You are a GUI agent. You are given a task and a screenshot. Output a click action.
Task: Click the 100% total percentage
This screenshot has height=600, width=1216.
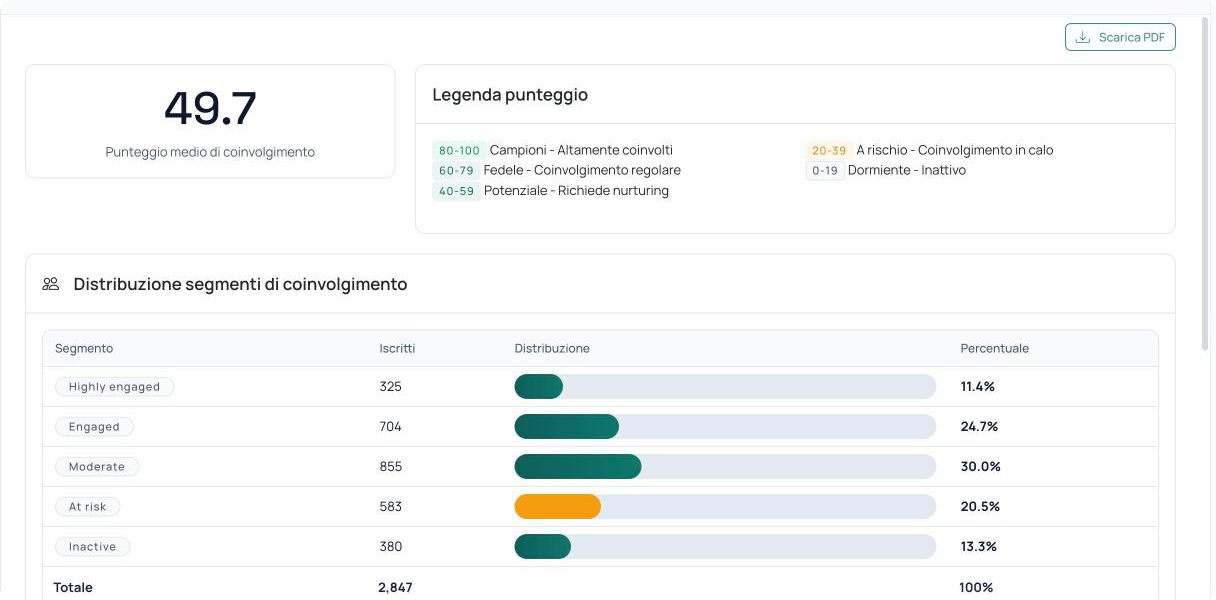[976, 588]
